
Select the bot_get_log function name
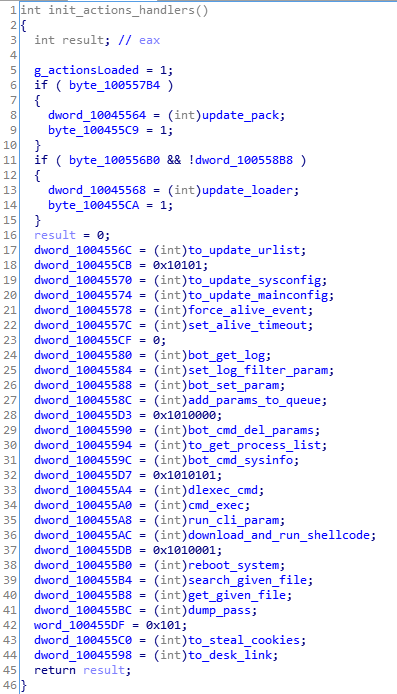click(227, 355)
